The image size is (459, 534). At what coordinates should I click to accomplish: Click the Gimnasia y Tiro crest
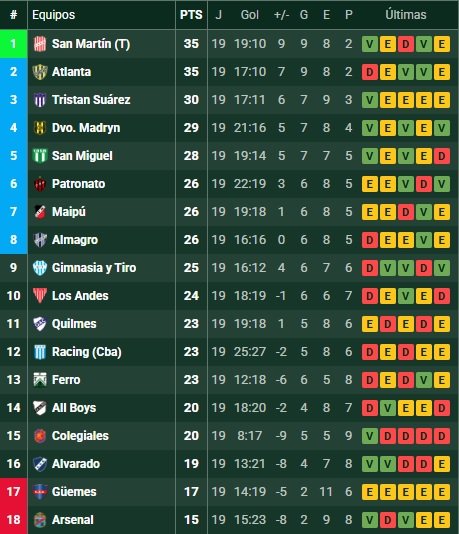point(40,268)
